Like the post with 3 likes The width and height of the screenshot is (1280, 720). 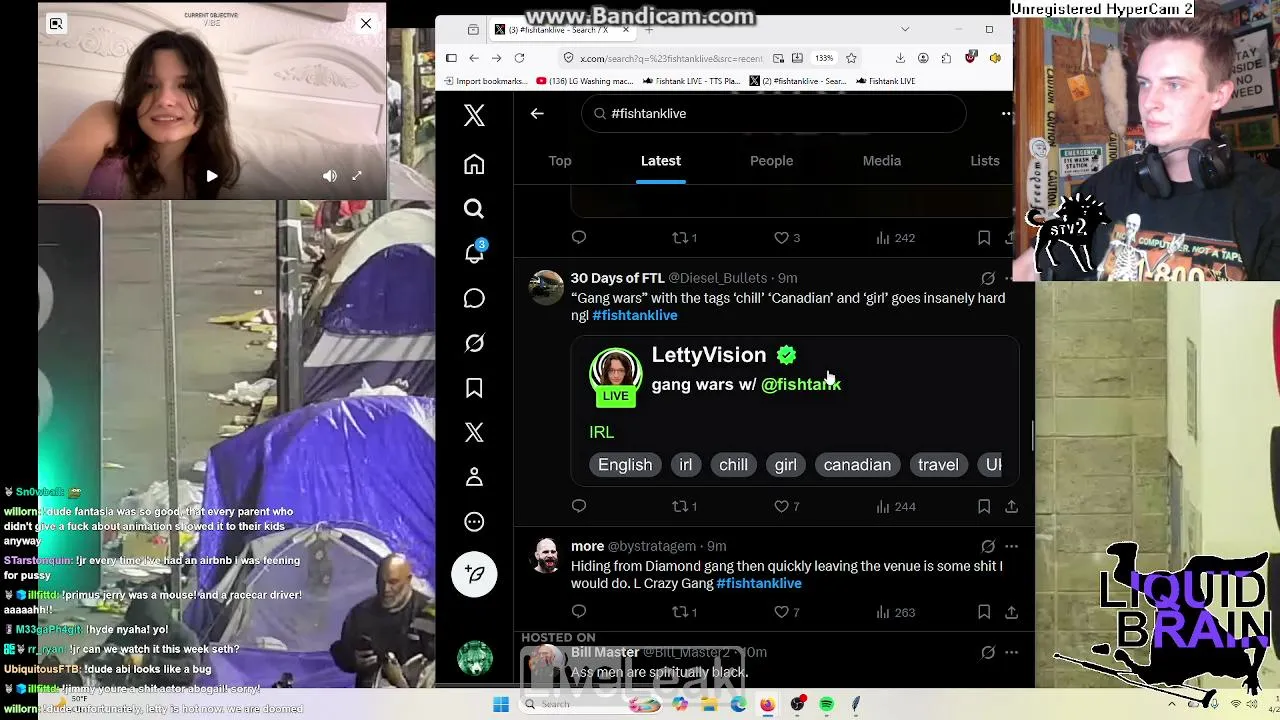point(787,238)
